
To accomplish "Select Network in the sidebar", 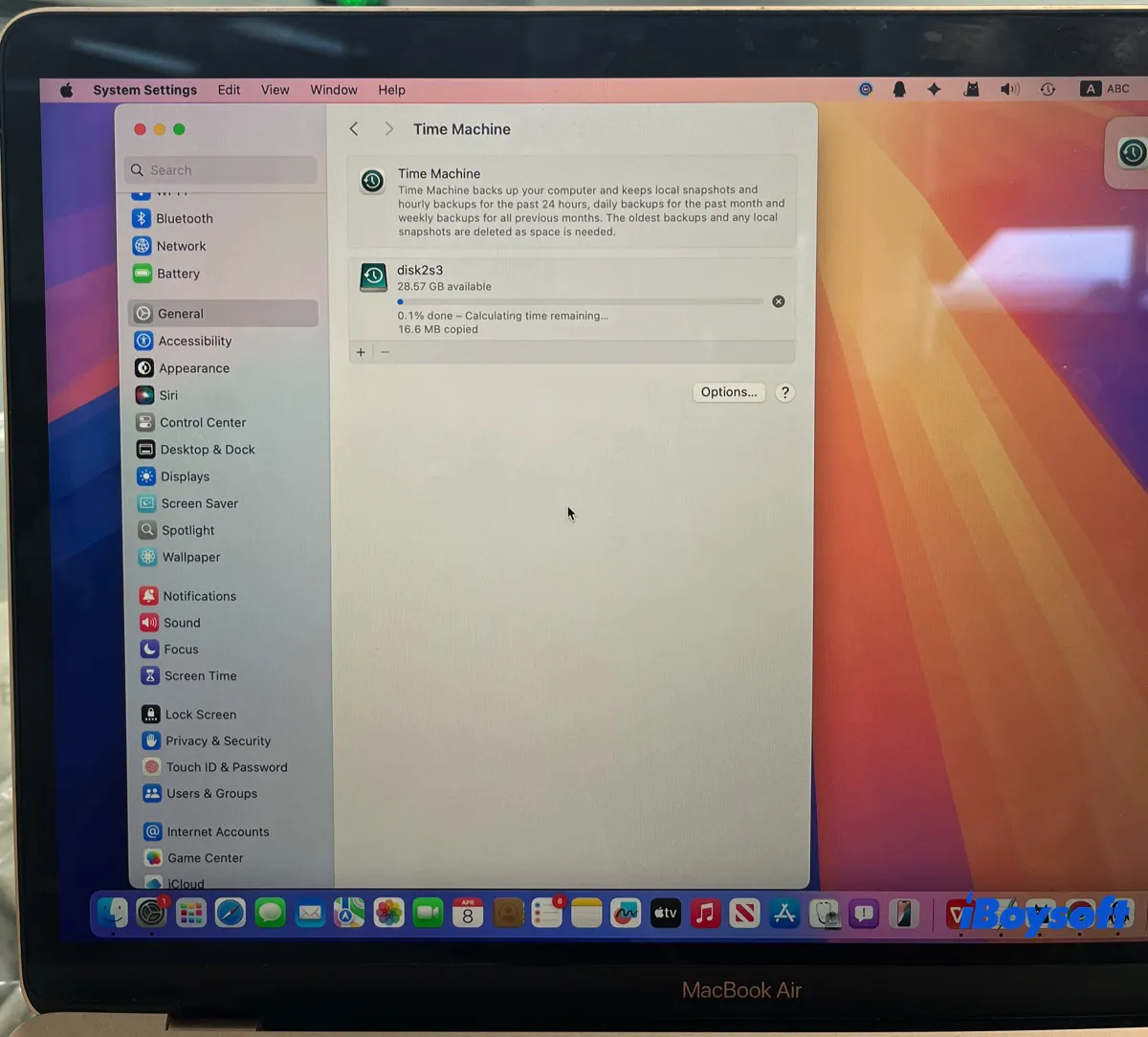I will click(181, 246).
